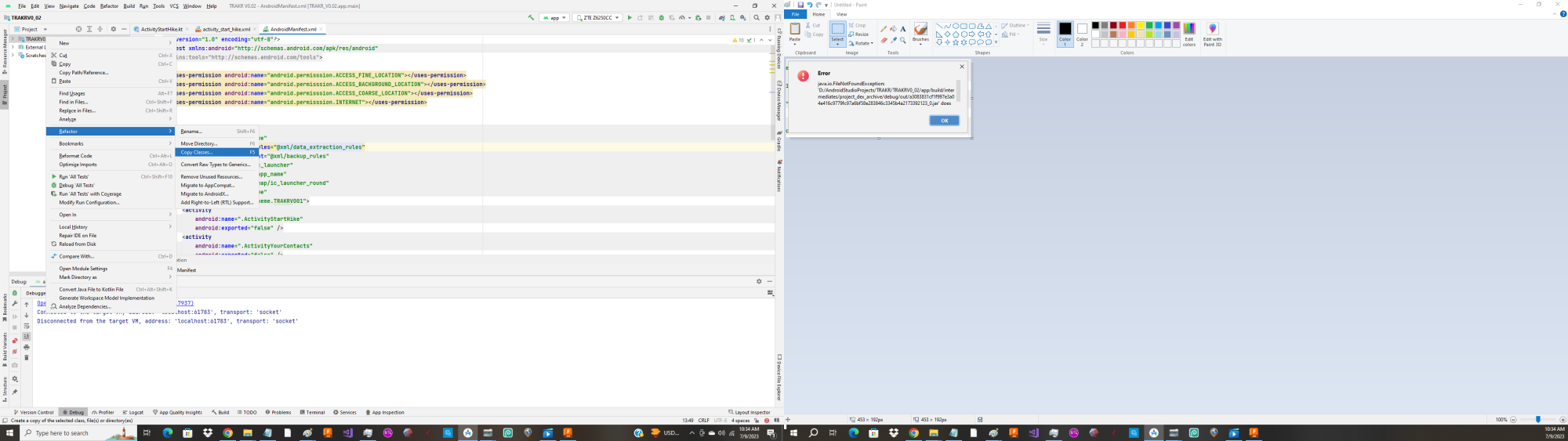Pick the yellow color in Paint palette
The image size is (1568, 441).
(1140, 26)
